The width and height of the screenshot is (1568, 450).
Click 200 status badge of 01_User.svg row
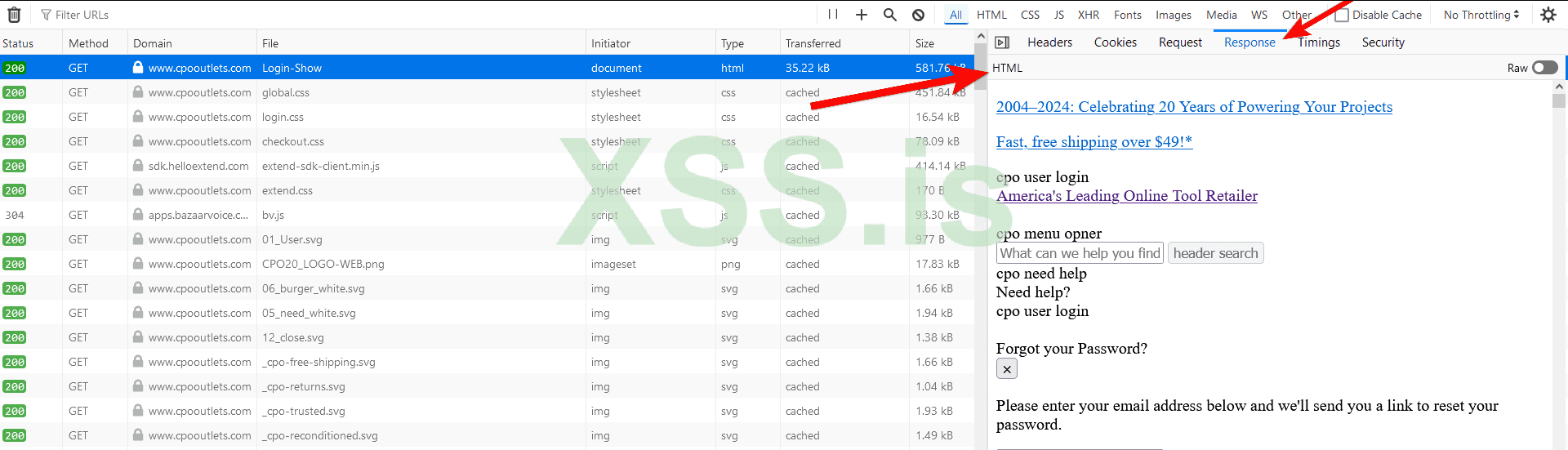tap(14, 239)
